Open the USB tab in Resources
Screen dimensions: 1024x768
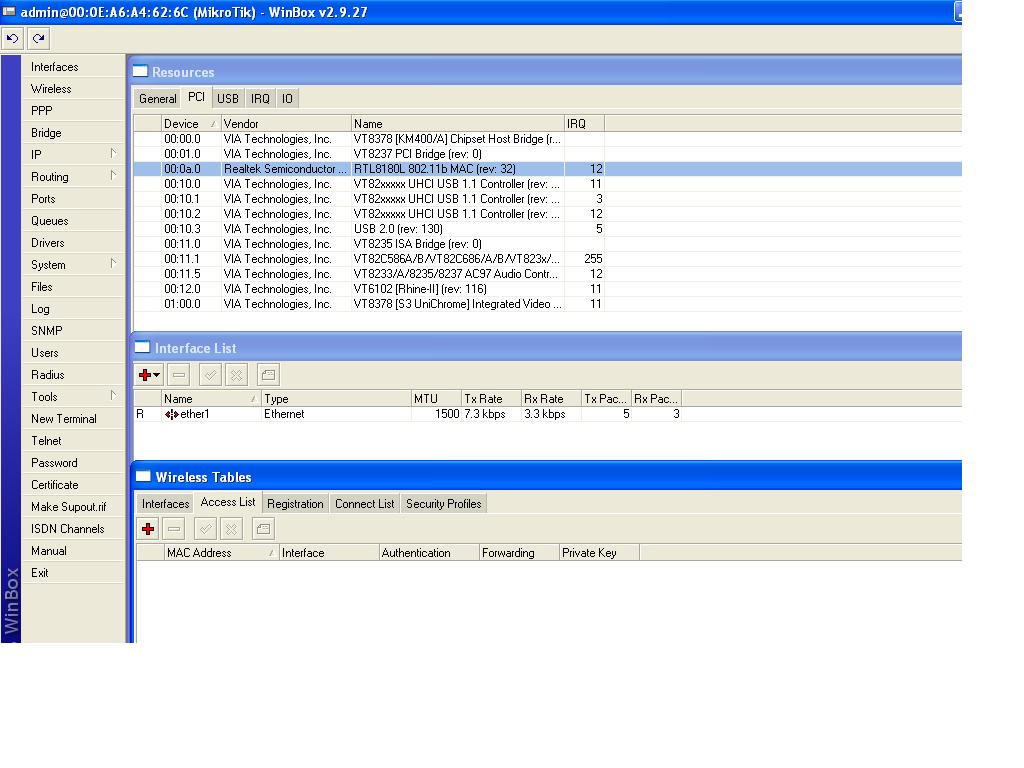tap(228, 99)
